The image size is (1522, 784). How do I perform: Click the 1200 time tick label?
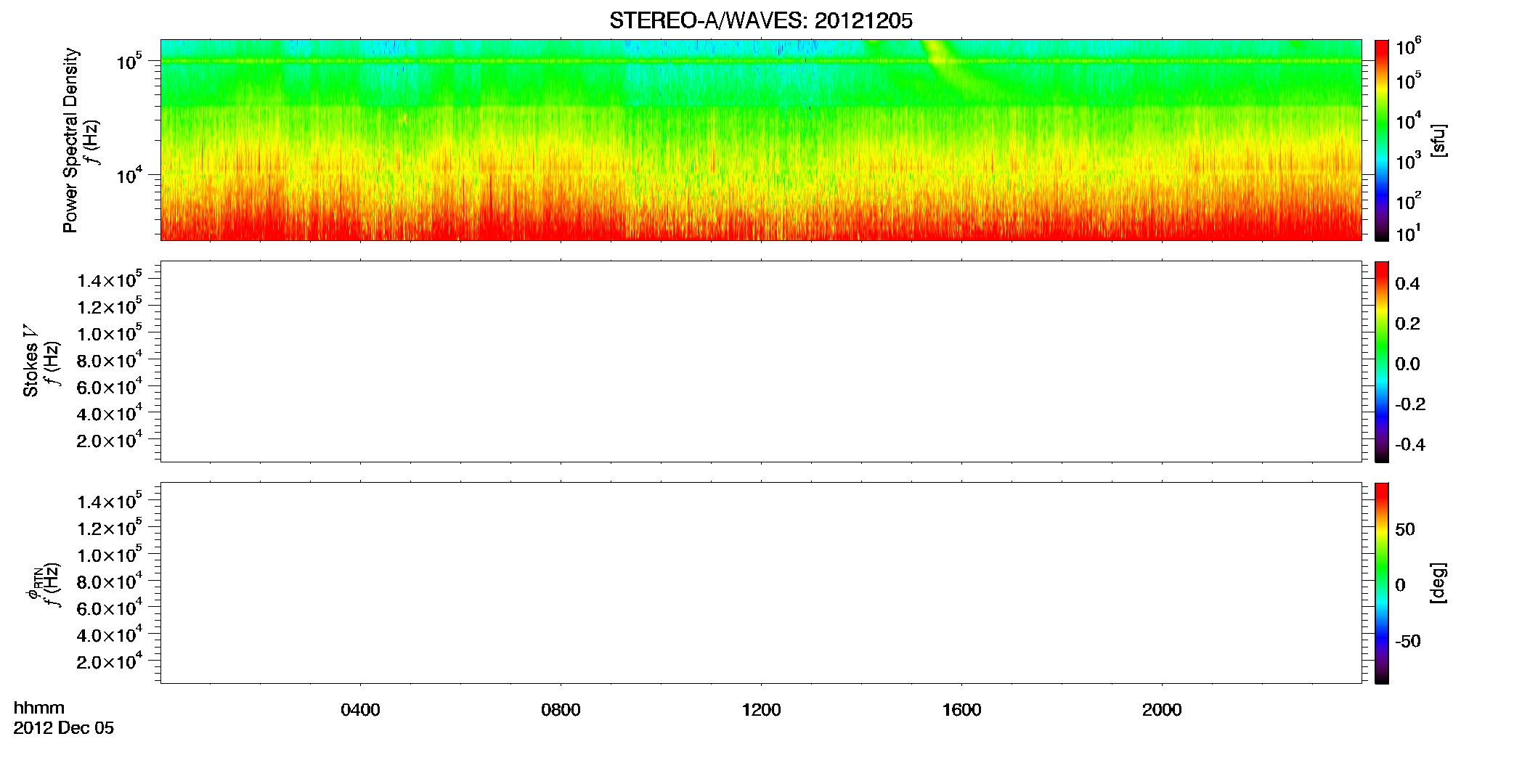pos(761,710)
